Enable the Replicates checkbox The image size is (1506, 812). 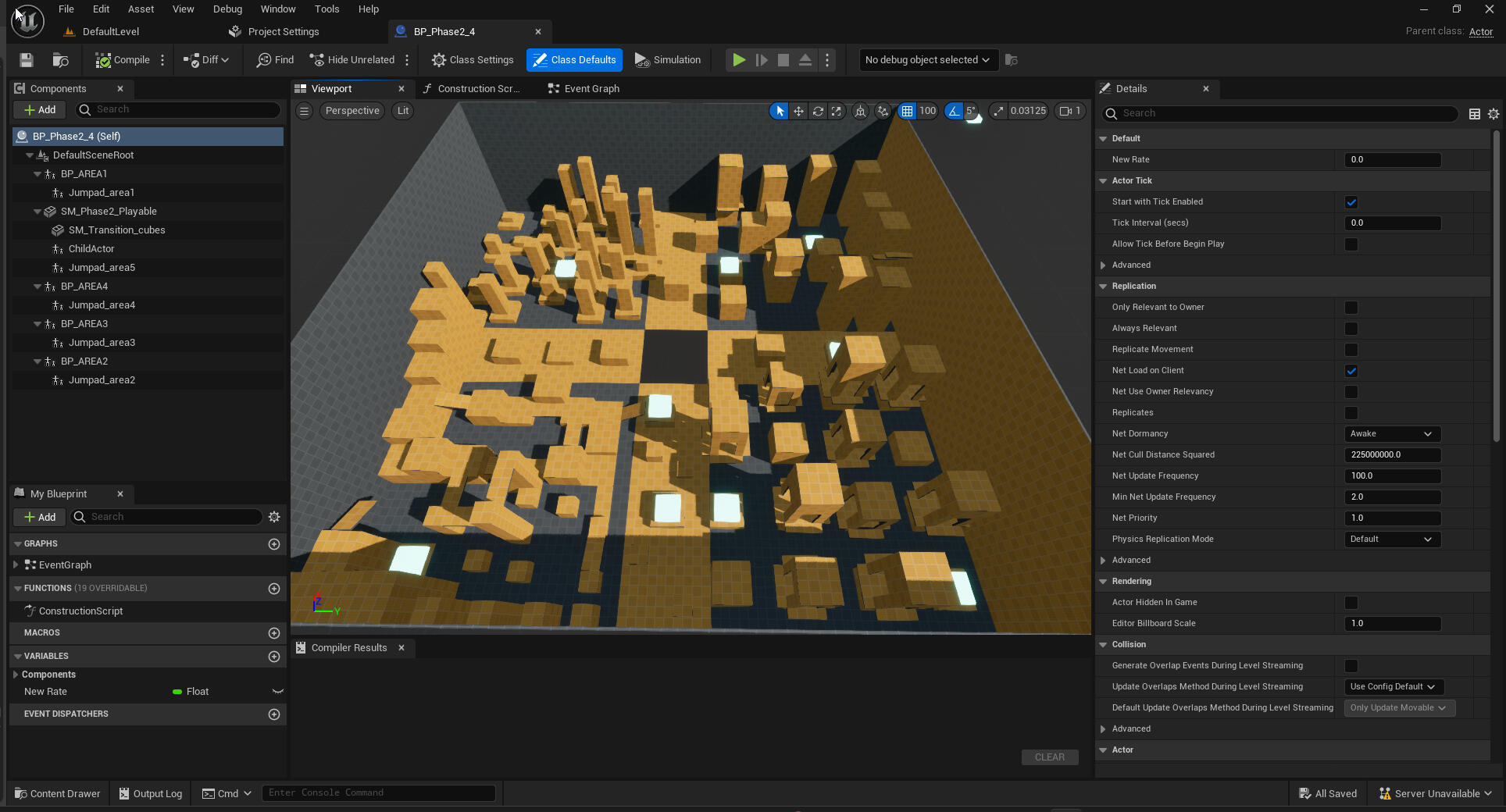(x=1351, y=413)
